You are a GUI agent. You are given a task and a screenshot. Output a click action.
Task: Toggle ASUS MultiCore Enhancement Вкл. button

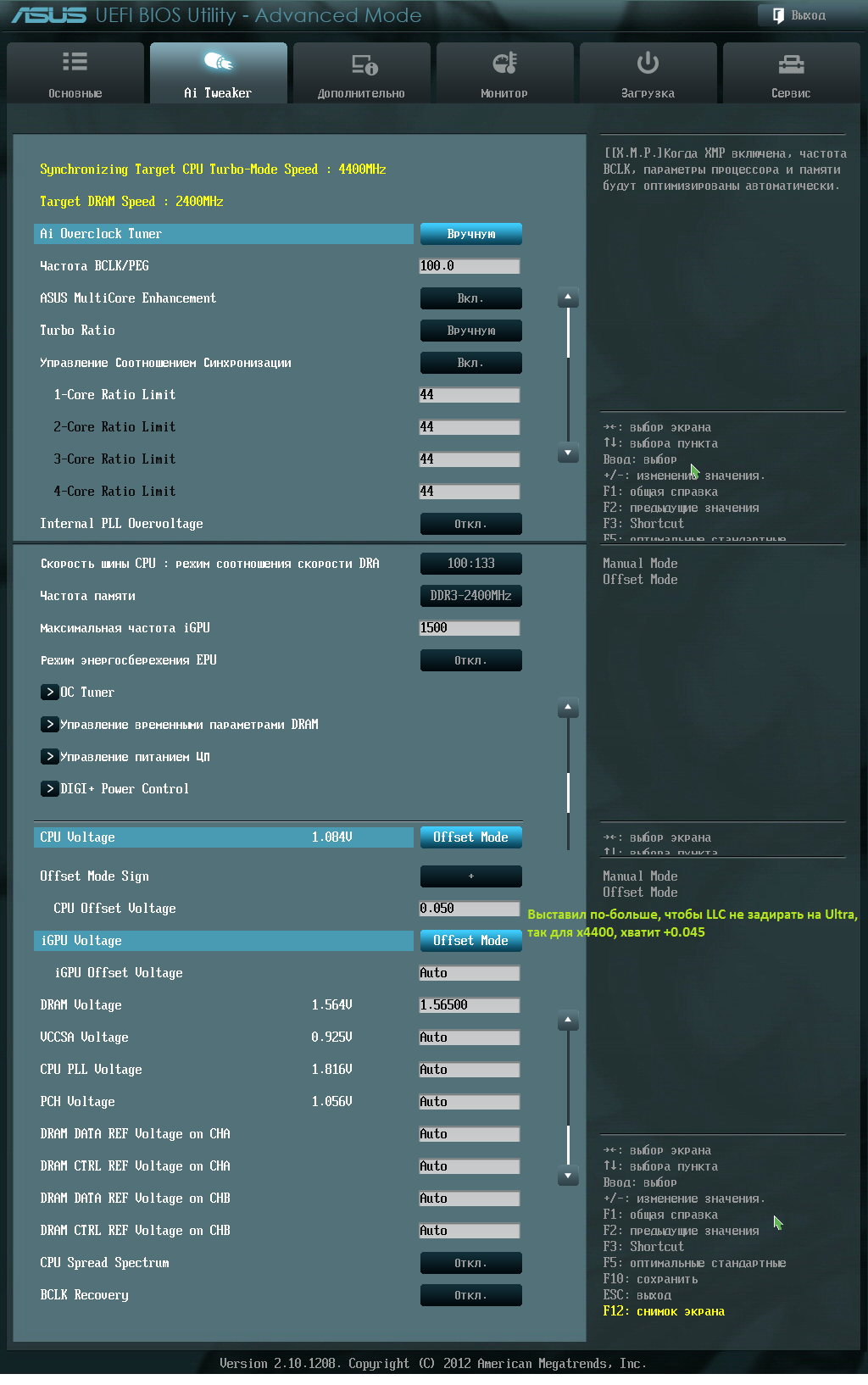coord(471,298)
